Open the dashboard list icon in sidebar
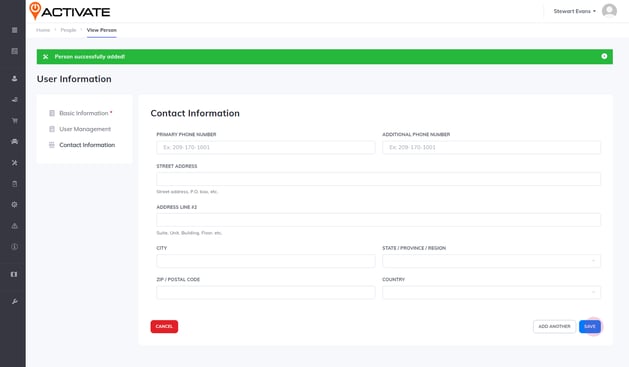The image size is (629, 367). [14, 51]
